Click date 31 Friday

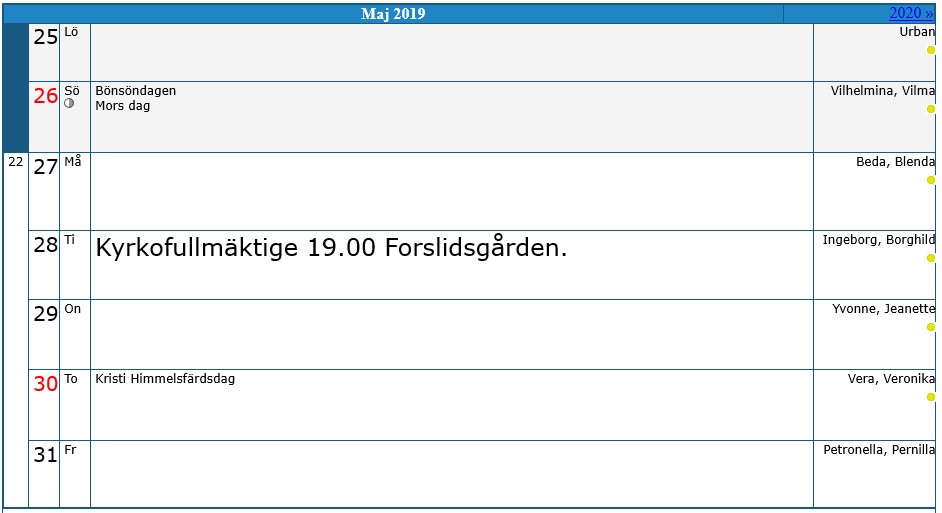[x=45, y=455]
